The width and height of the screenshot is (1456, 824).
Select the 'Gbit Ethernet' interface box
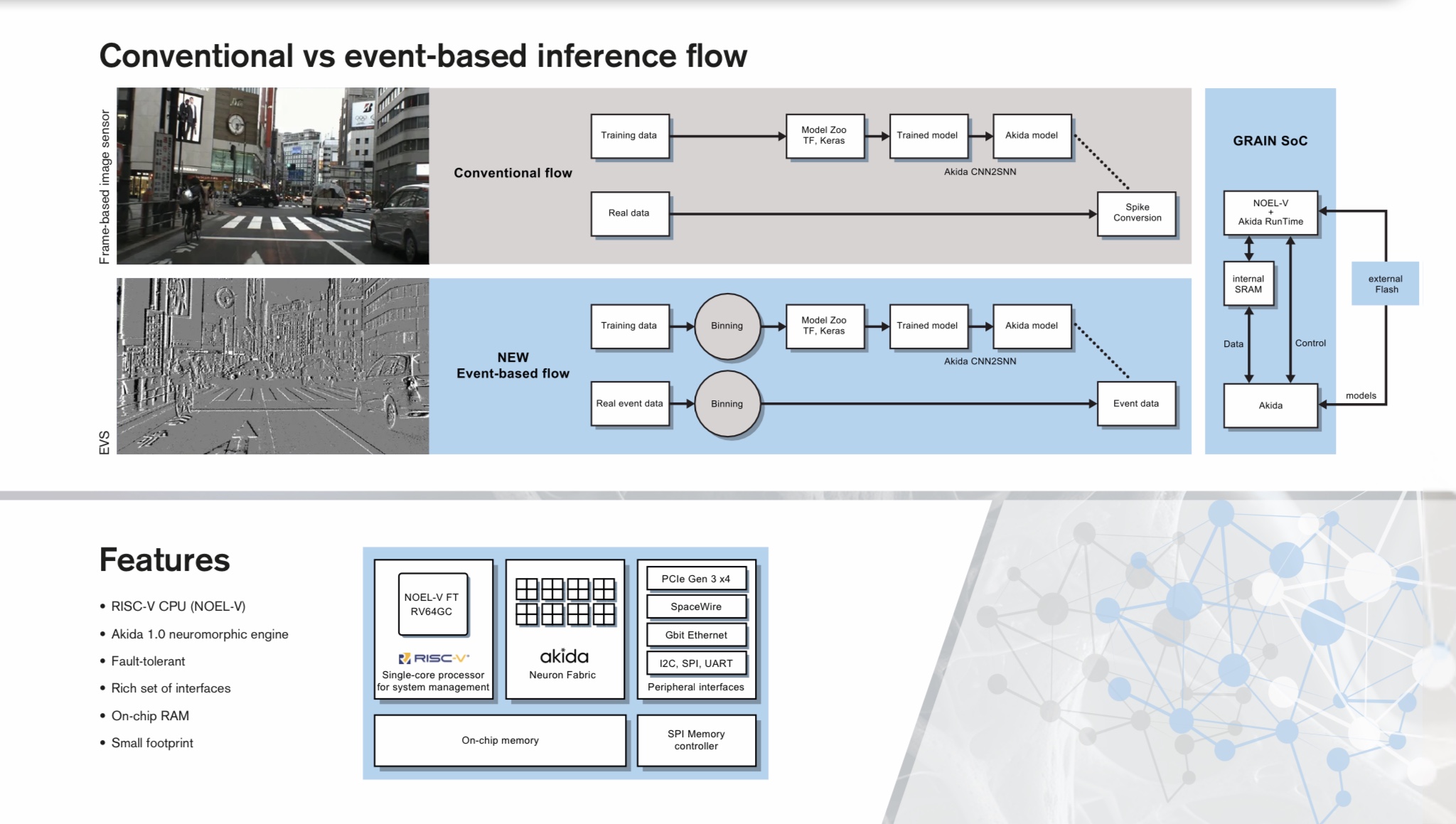pos(696,636)
